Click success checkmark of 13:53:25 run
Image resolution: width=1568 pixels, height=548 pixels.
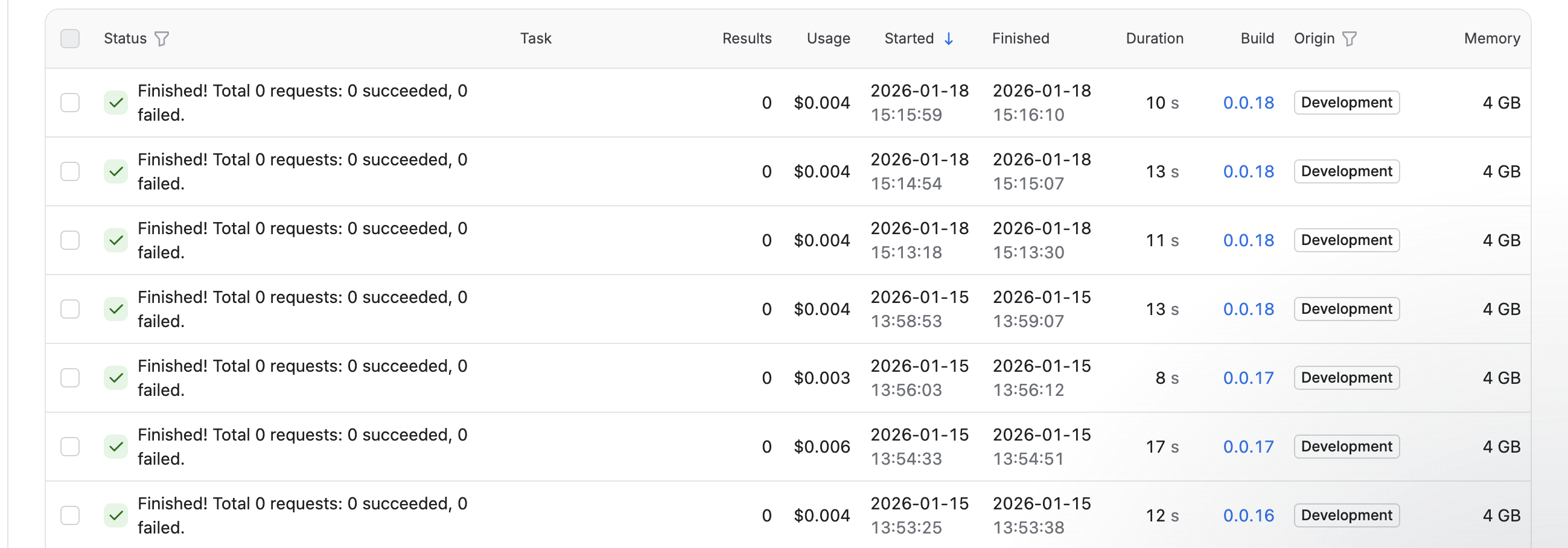(116, 516)
